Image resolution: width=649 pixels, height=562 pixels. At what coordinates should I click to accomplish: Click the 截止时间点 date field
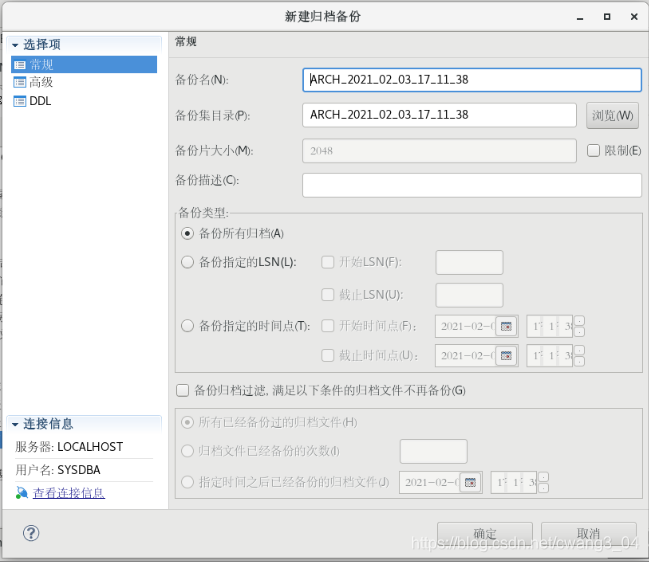[x=466, y=355]
